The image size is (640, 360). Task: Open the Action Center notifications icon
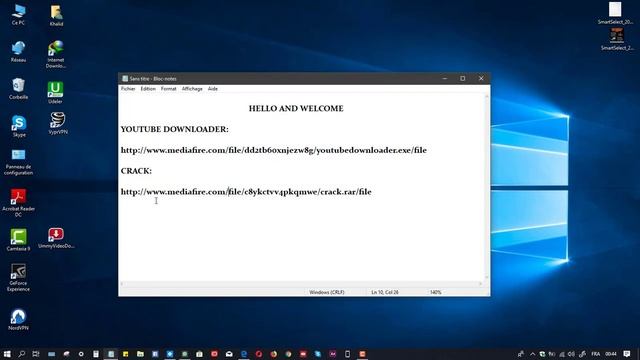627,354
